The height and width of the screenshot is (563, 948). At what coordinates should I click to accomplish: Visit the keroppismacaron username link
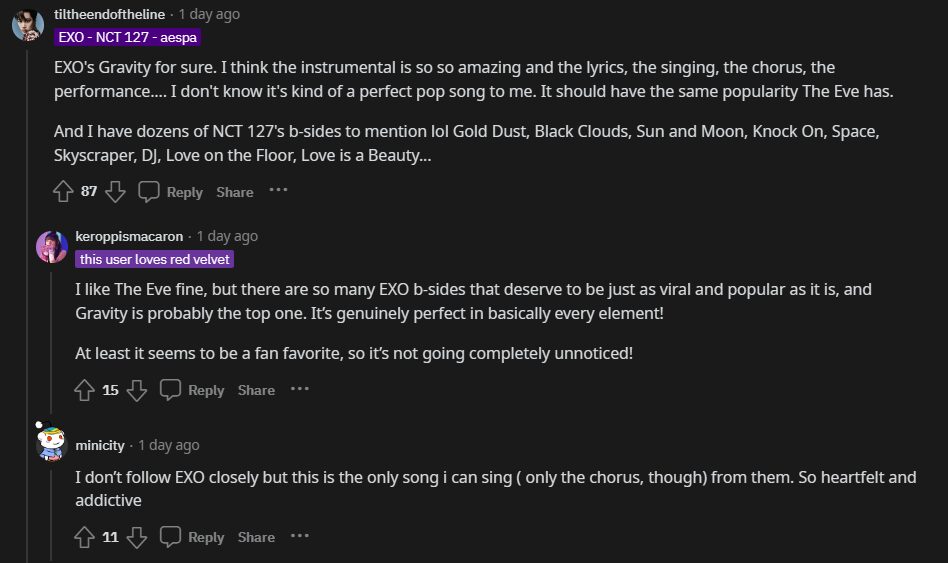[129, 236]
